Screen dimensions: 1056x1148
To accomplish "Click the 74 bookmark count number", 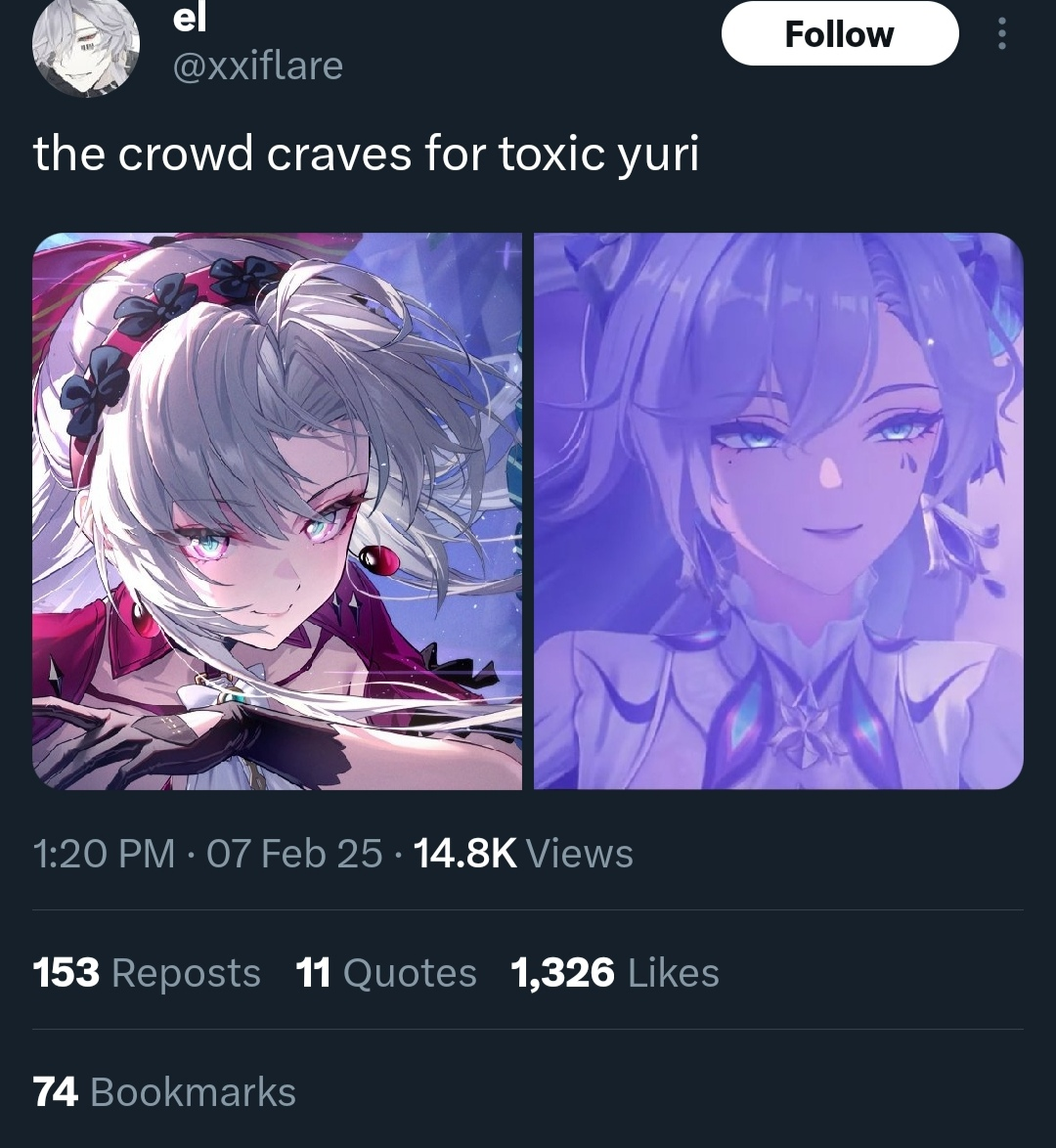I will pos(55,1092).
